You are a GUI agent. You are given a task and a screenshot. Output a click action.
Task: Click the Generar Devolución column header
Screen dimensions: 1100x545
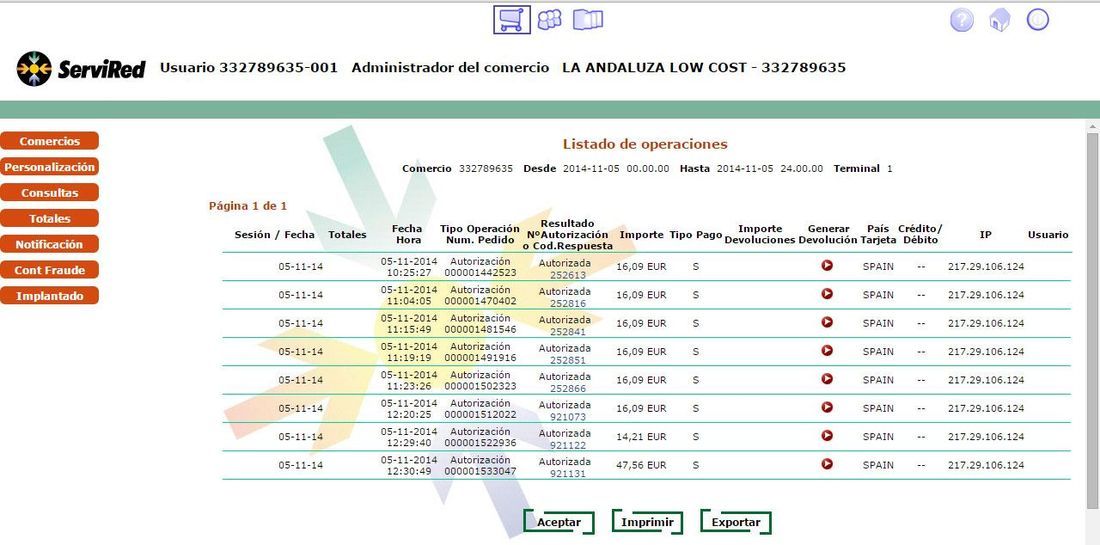pos(828,234)
